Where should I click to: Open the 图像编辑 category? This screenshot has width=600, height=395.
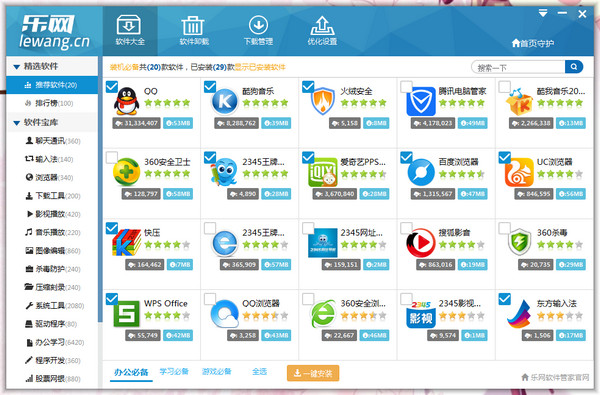click(52, 251)
